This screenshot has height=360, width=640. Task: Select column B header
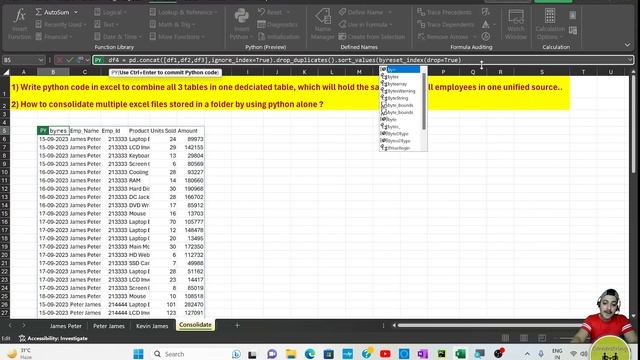coord(53,72)
